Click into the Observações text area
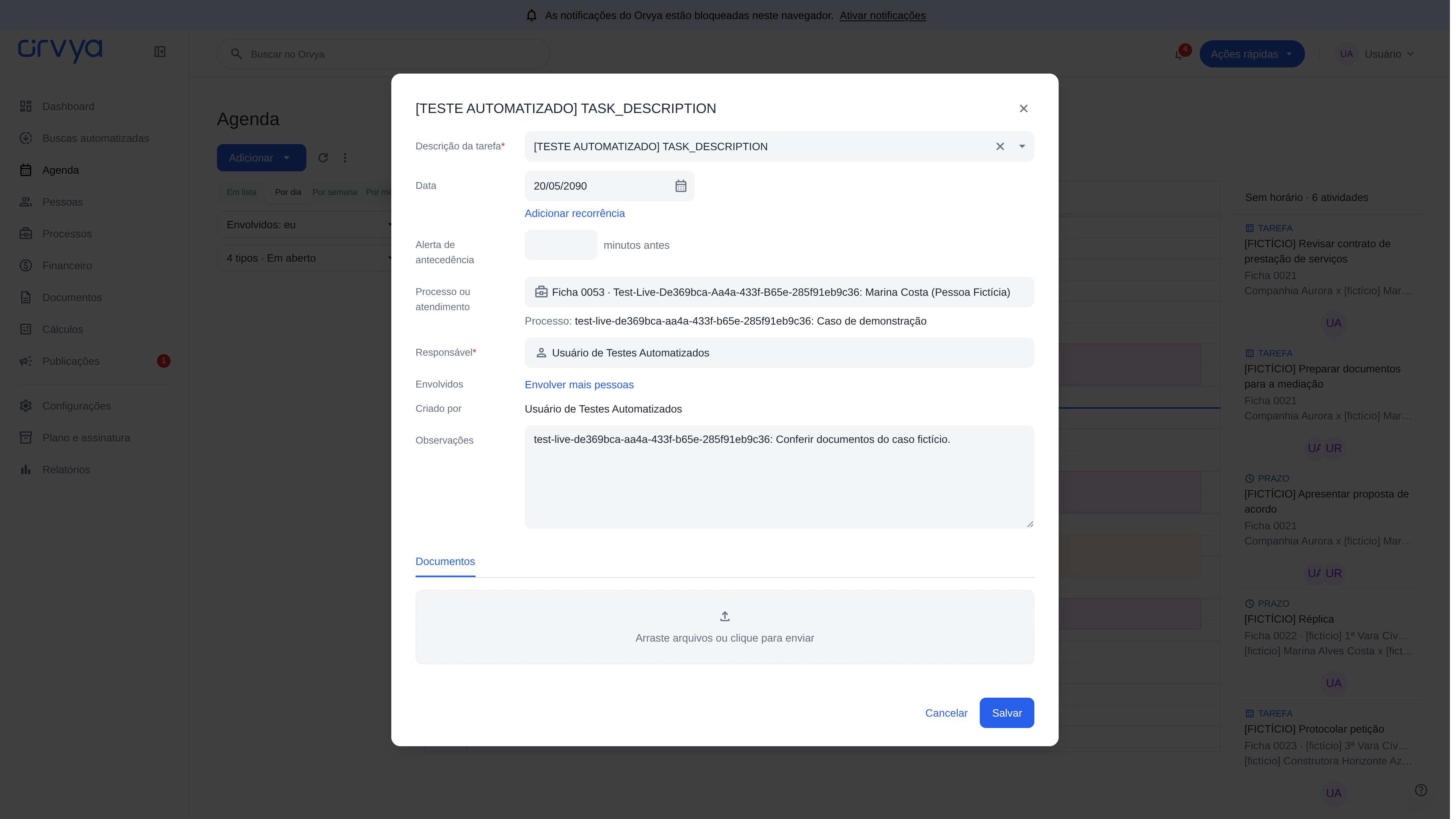The height and width of the screenshot is (819, 1456). 779,477
